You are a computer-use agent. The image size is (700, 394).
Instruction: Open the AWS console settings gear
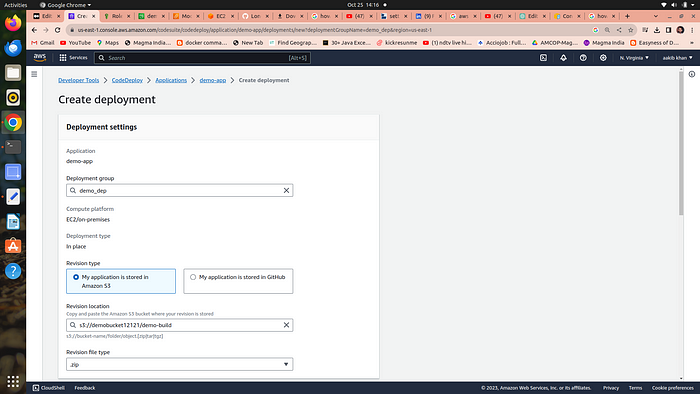tap(603, 58)
